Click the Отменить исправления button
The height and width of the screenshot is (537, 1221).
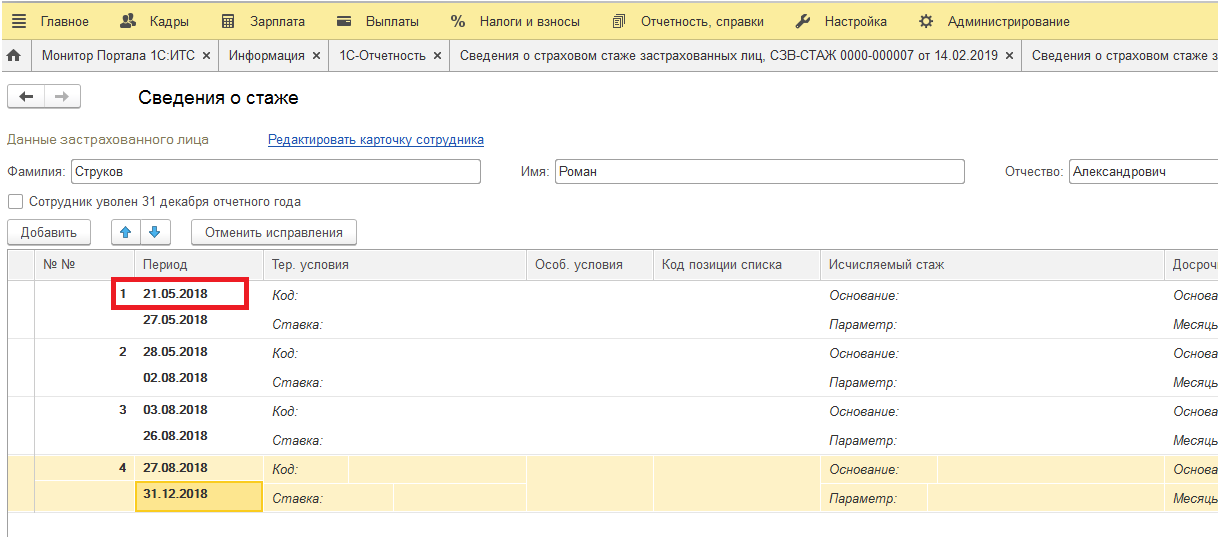(273, 233)
